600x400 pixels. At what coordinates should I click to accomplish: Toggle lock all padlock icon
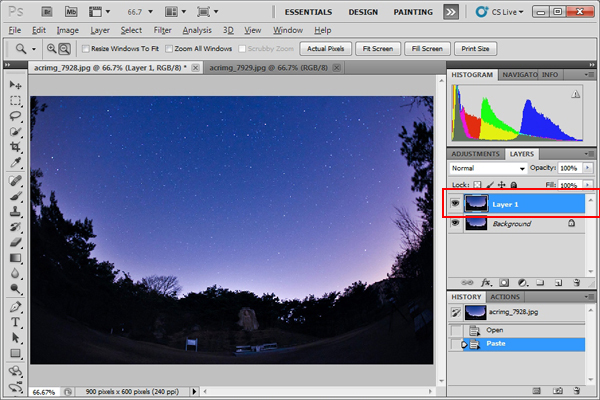pyautogui.click(x=514, y=185)
